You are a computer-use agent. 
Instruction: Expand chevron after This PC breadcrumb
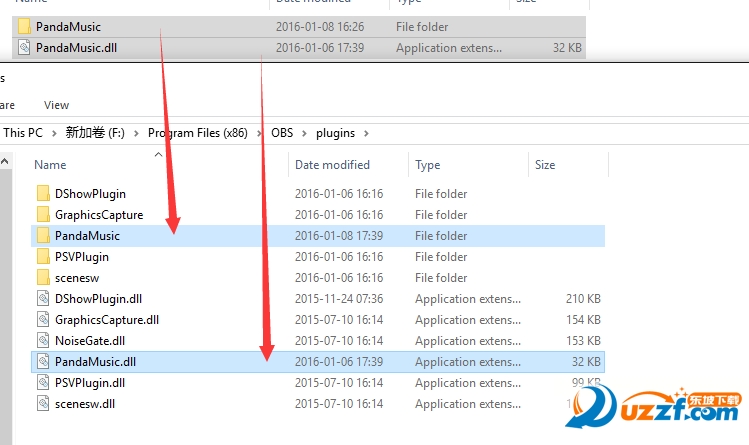[54, 133]
